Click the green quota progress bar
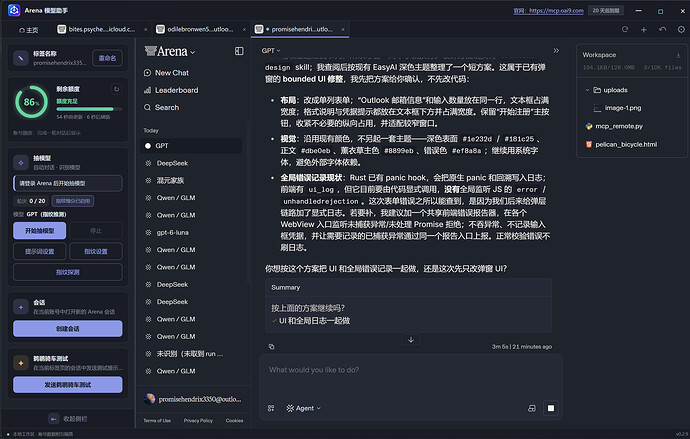The image size is (690, 439). click(89, 109)
